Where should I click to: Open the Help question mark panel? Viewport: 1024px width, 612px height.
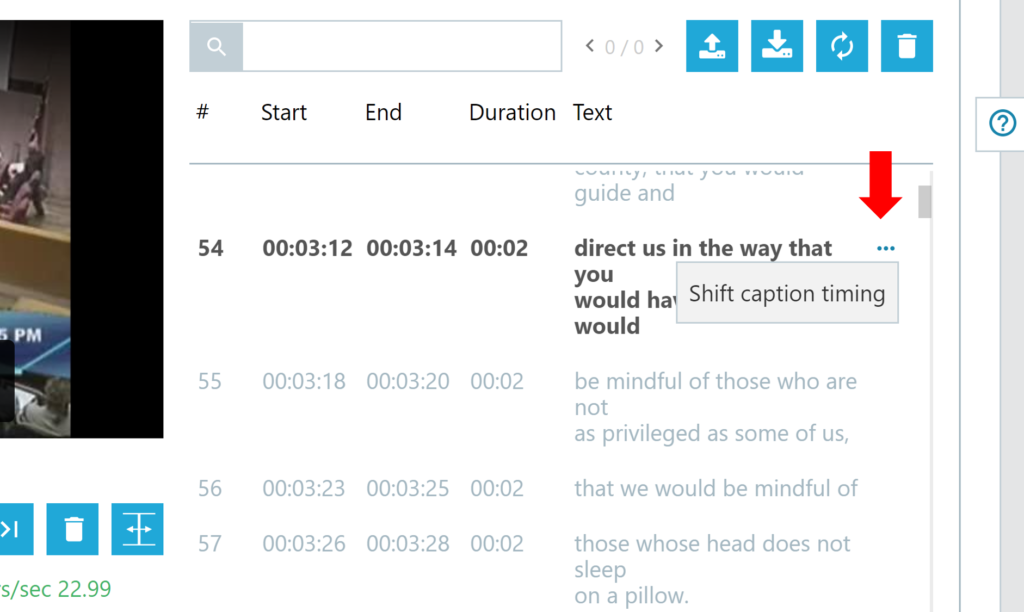[x=1001, y=124]
